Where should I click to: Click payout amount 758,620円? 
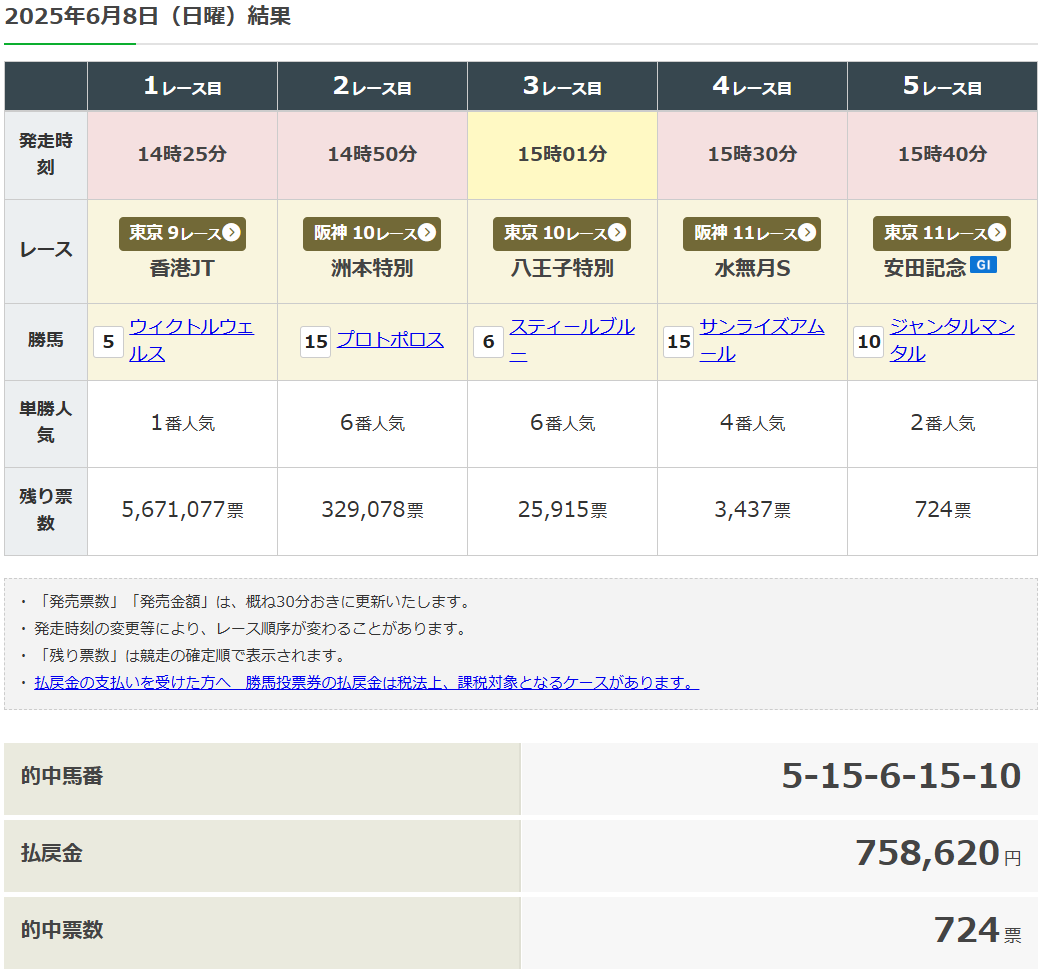pyautogui.click(x=938, y=854)
